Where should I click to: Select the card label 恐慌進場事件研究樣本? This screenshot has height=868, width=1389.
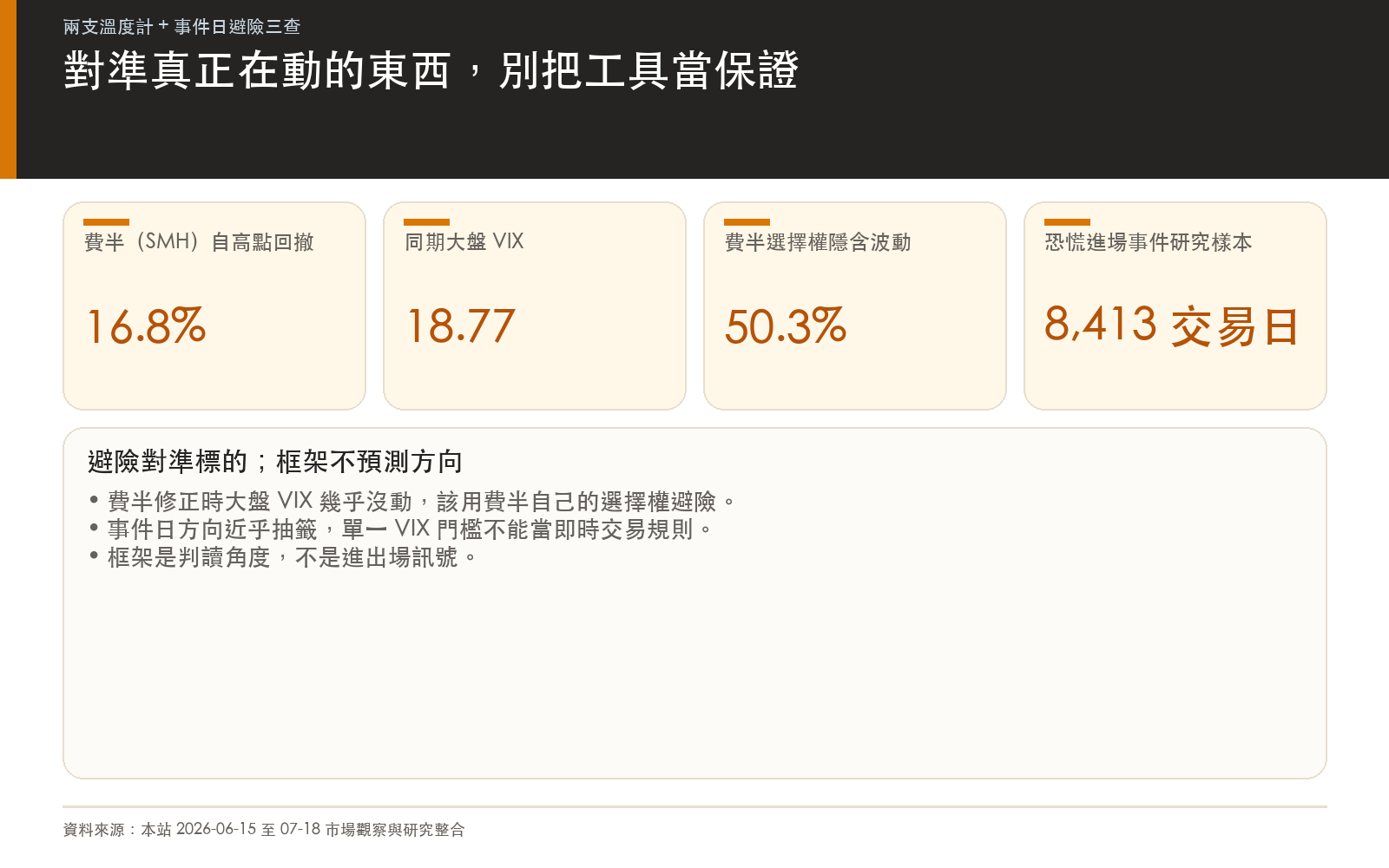[x=1149, y=242]
